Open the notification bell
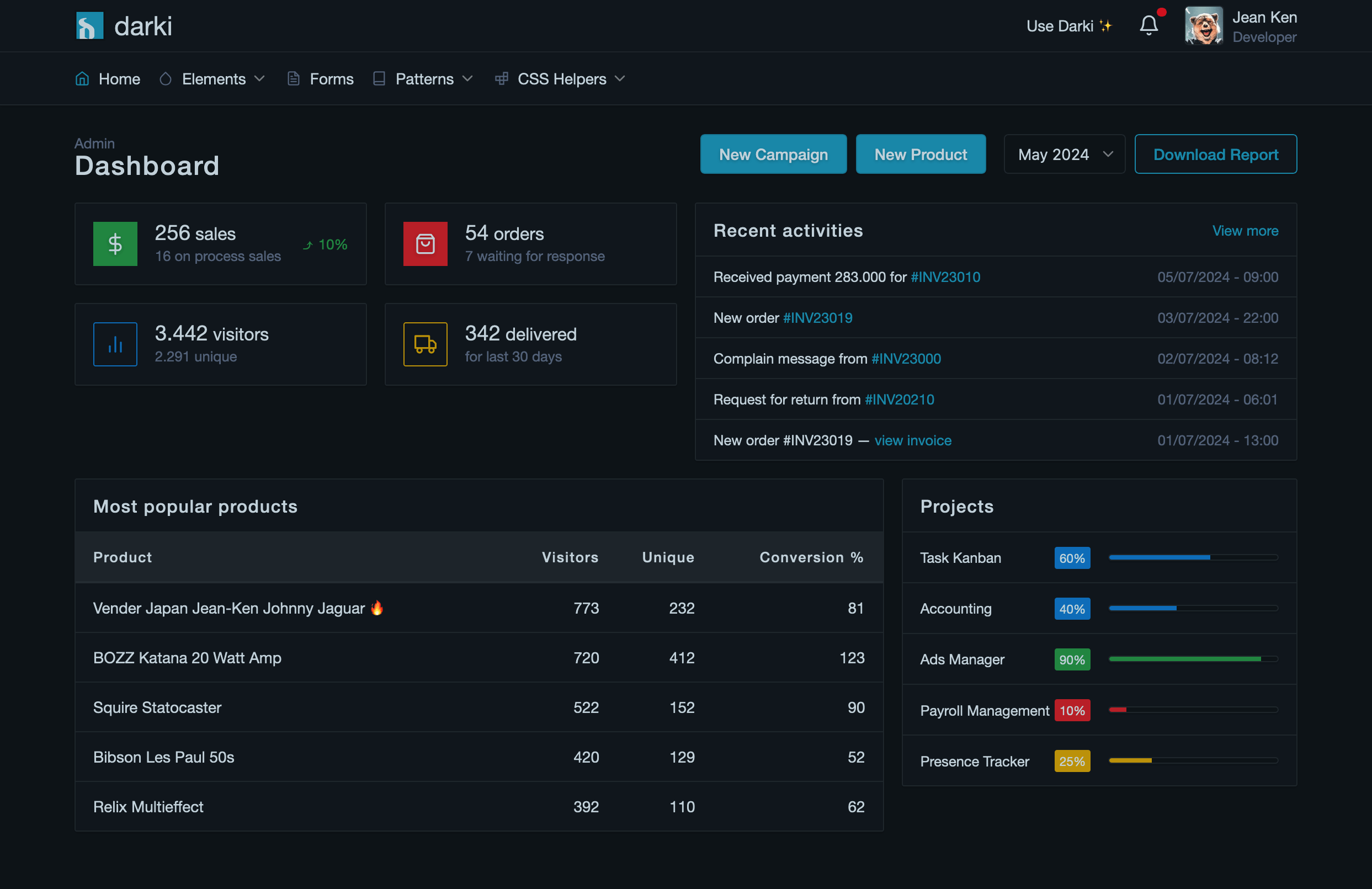This screenshot has height=889, width=1372. (x=1150, y=25)
